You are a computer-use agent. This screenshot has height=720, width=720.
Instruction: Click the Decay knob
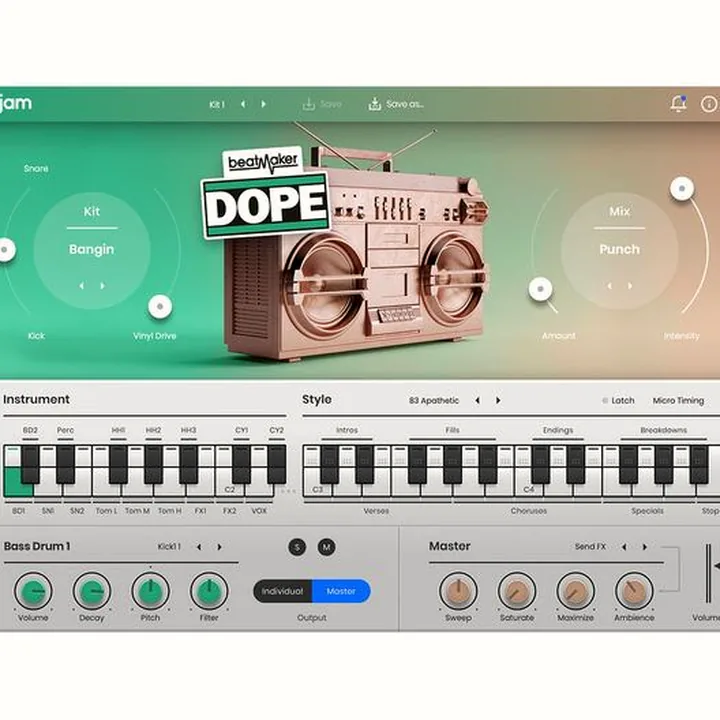pyautogui.click(x=92, y=591)
